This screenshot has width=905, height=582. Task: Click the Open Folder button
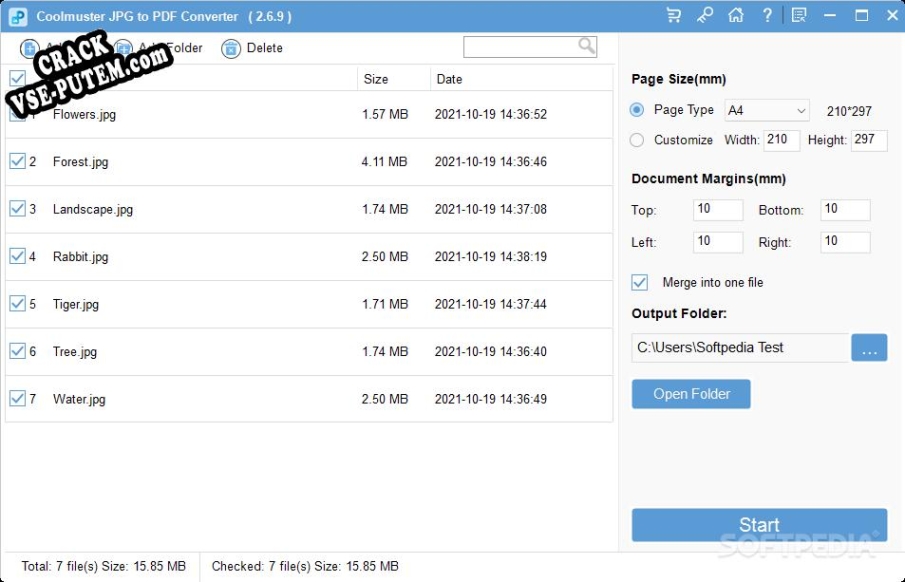(691, 394)
